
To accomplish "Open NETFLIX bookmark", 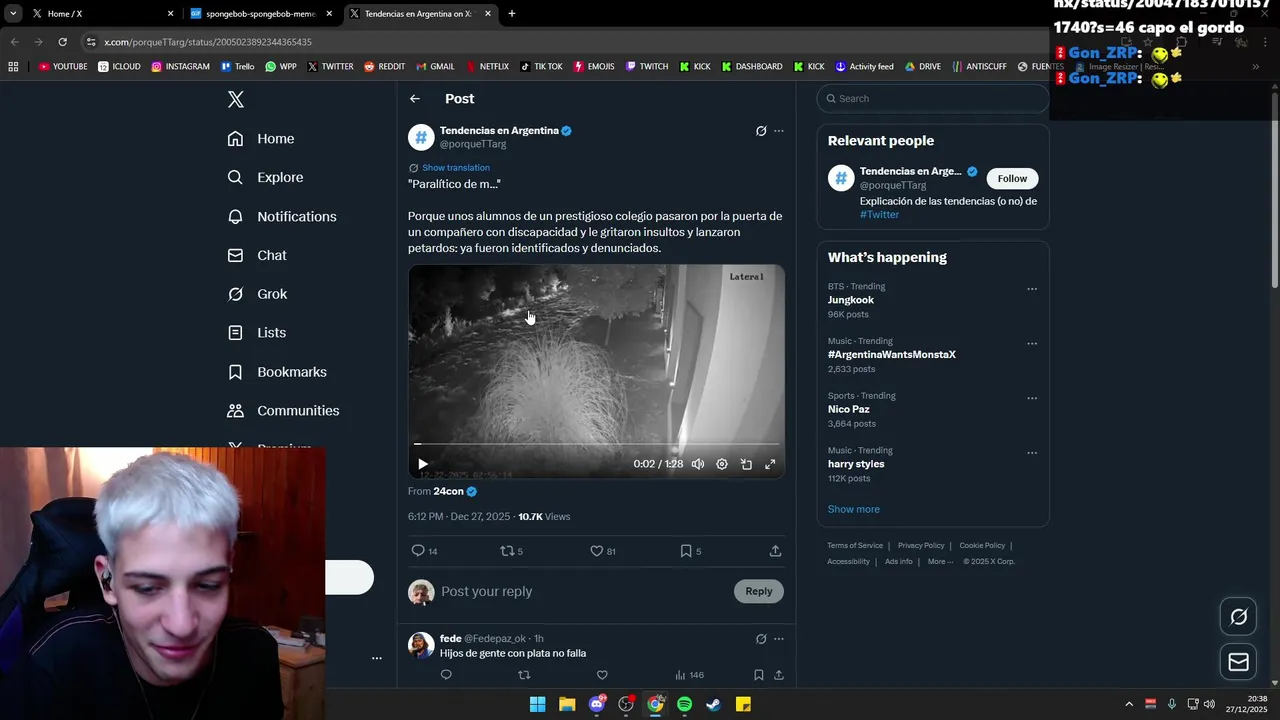I will 487,67.
